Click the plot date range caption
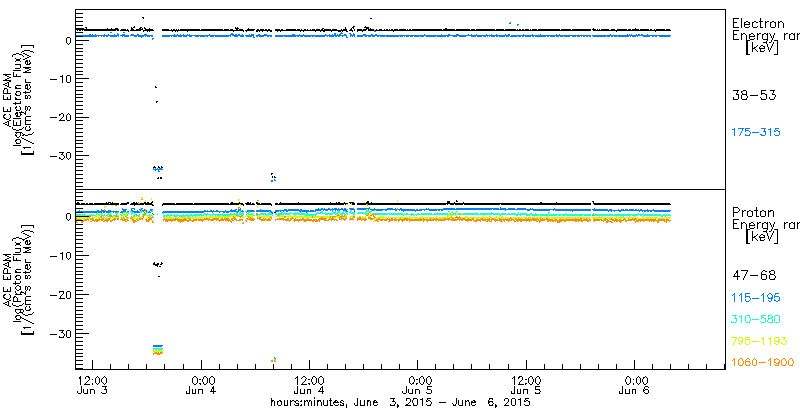This screenshot has height=410, width=800. tap(401, 403)
